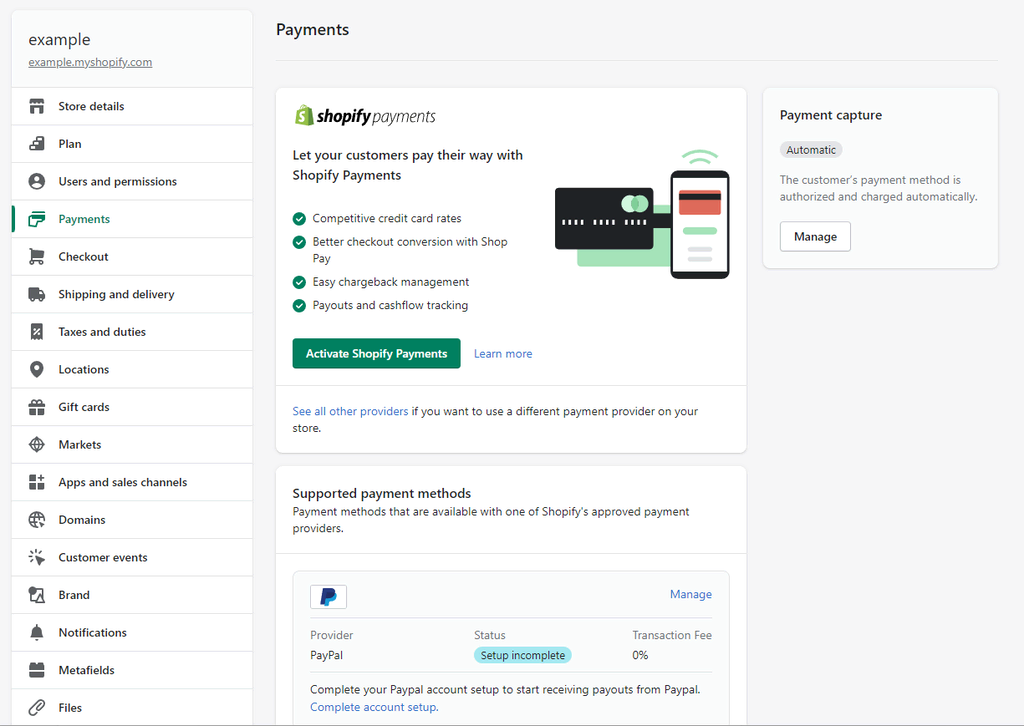Open Taxes and duties settings

pyautogui.click(x=102, y=332)
